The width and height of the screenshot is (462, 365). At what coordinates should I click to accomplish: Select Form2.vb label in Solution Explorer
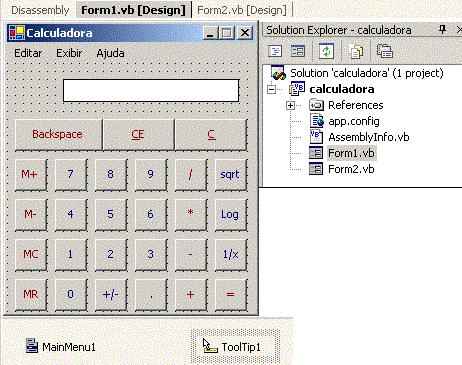point(351,169)
